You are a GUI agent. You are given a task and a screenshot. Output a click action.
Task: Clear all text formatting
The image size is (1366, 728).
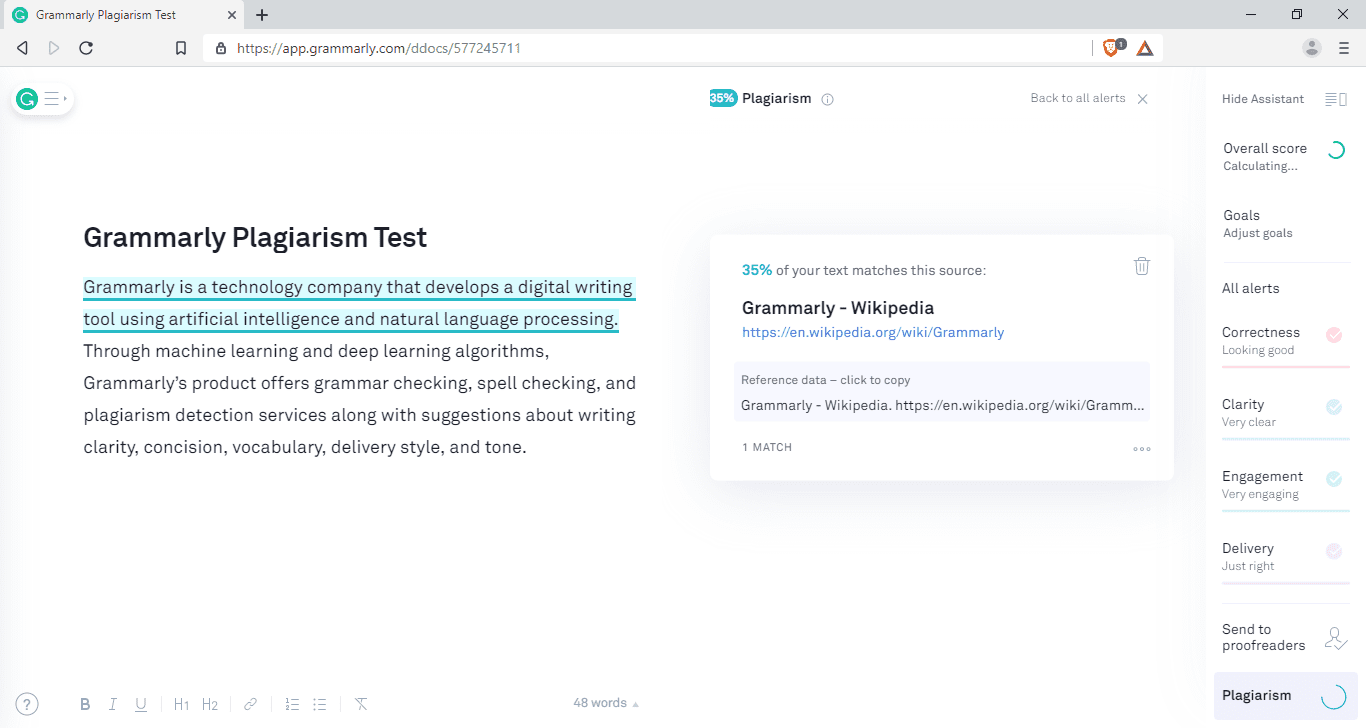360,704
